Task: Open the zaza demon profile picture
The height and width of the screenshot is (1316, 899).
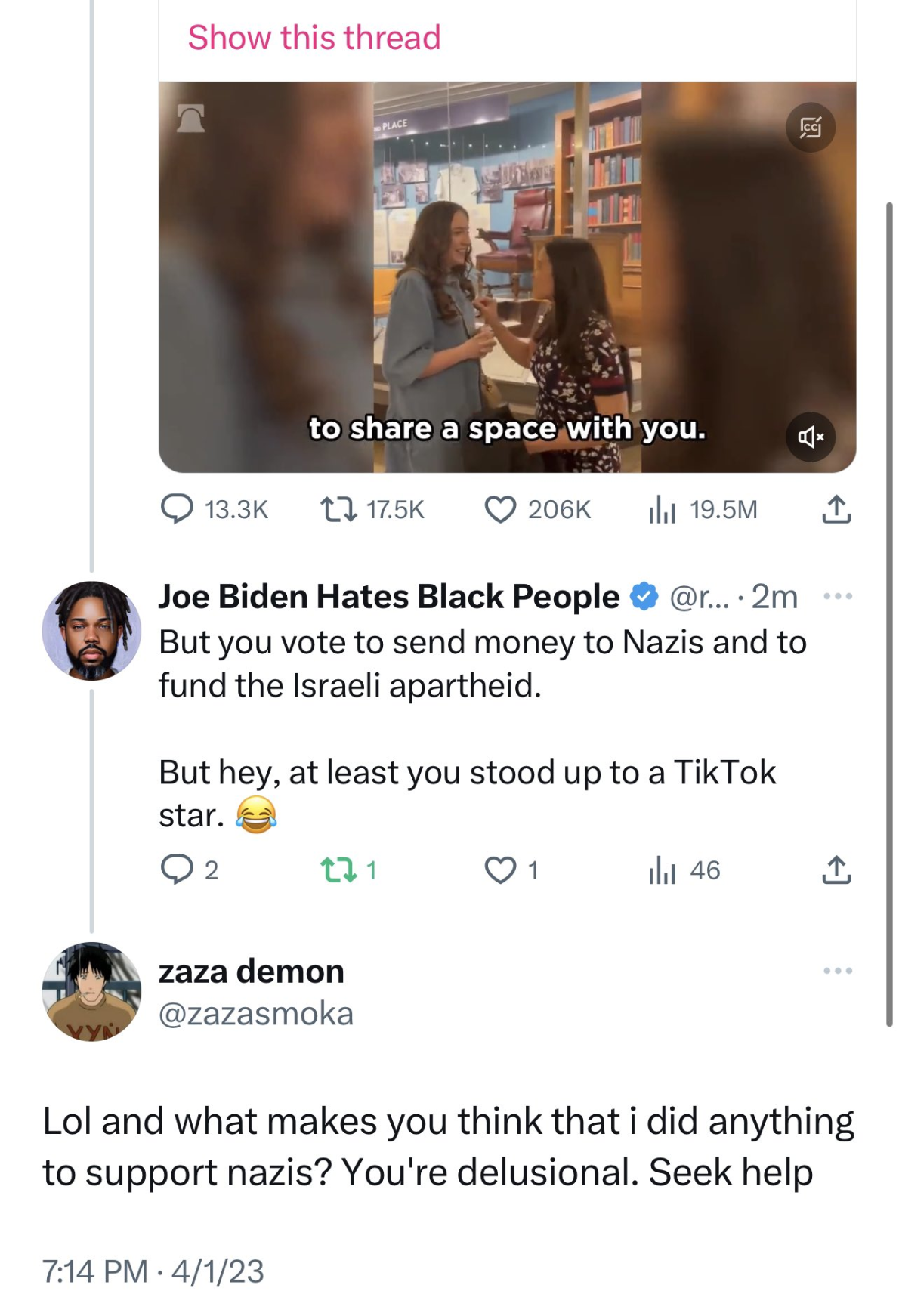Action: pyautogui.click(x=91, y=991)
